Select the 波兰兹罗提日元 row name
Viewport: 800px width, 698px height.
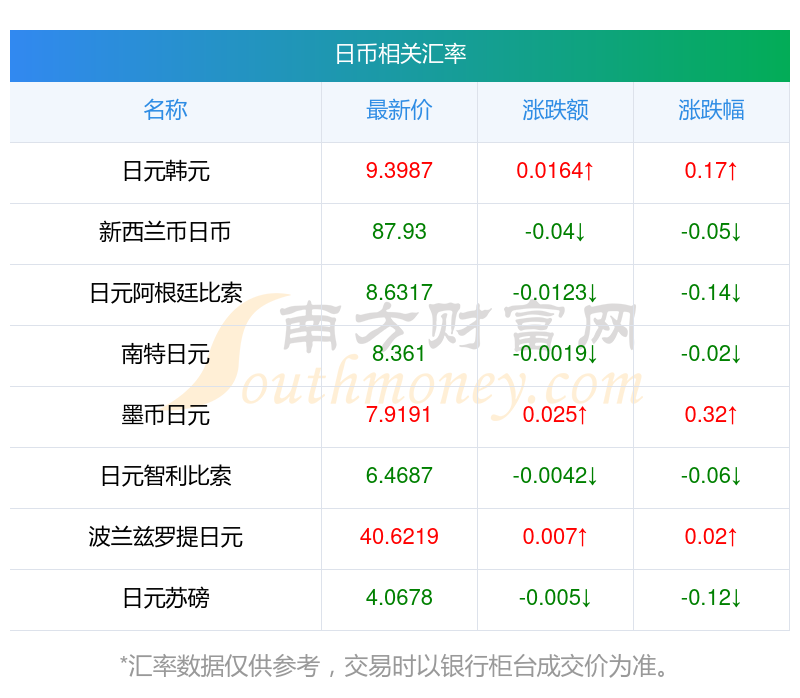click(165, 537)
